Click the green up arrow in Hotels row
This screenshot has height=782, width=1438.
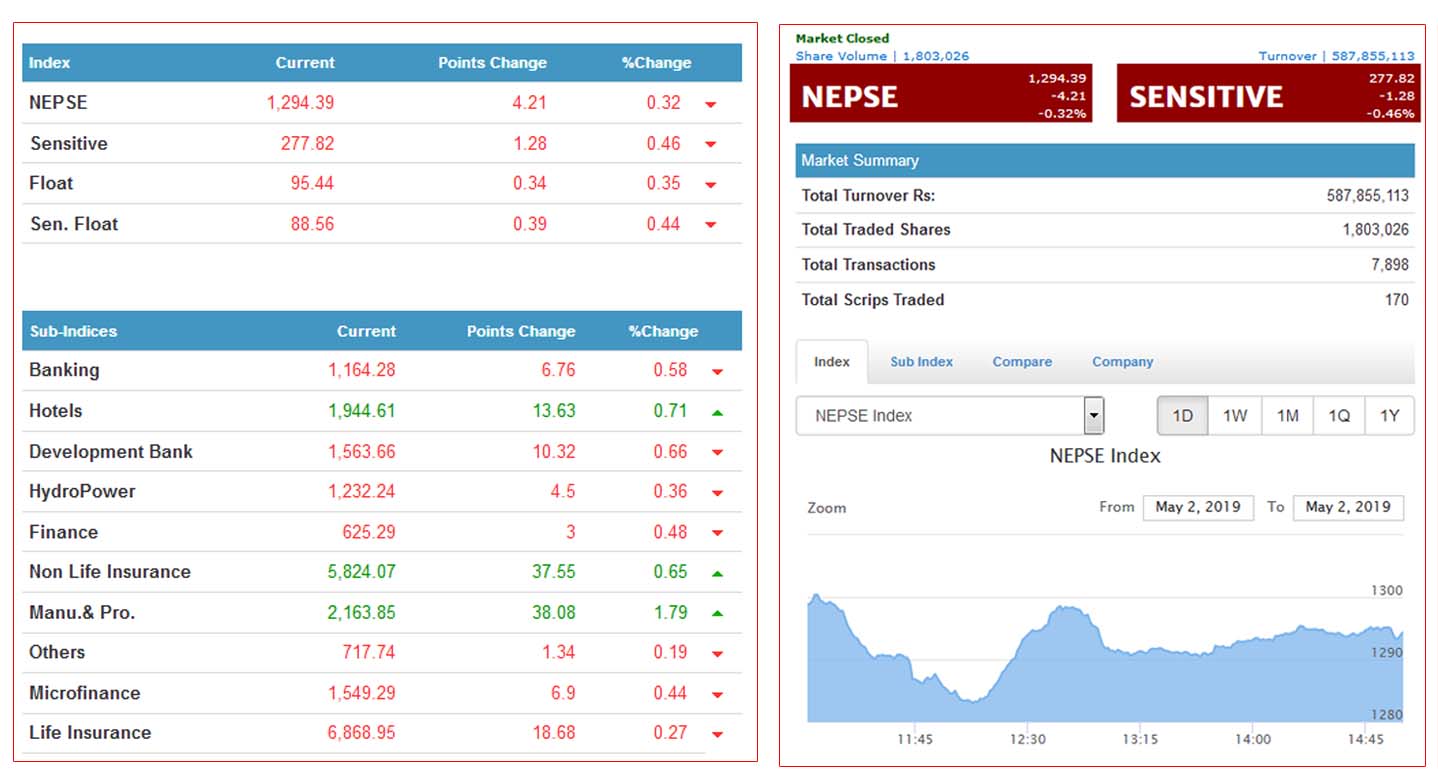point(717,412)
